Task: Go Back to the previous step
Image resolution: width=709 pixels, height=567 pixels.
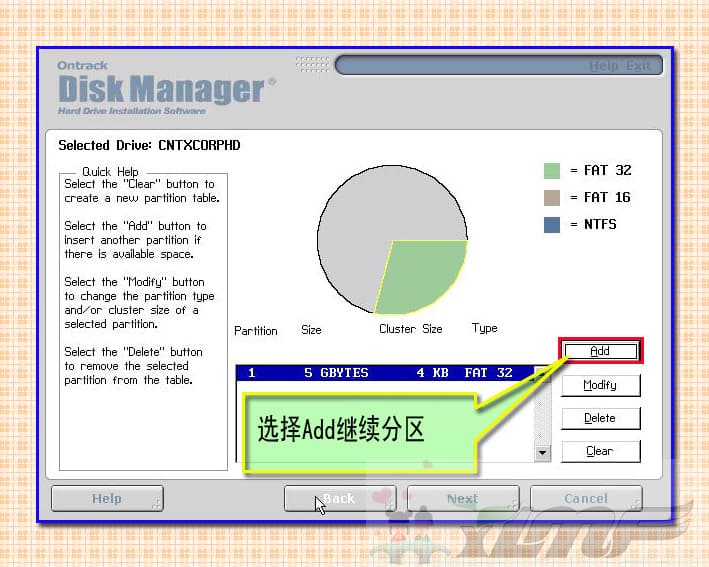Action: click(x=340, y=499)
